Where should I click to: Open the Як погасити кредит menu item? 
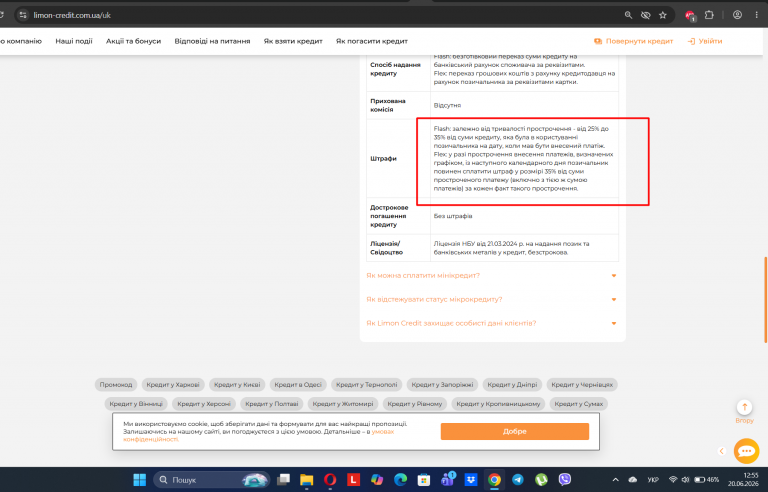pyautogui.click(x=372, y=41)
